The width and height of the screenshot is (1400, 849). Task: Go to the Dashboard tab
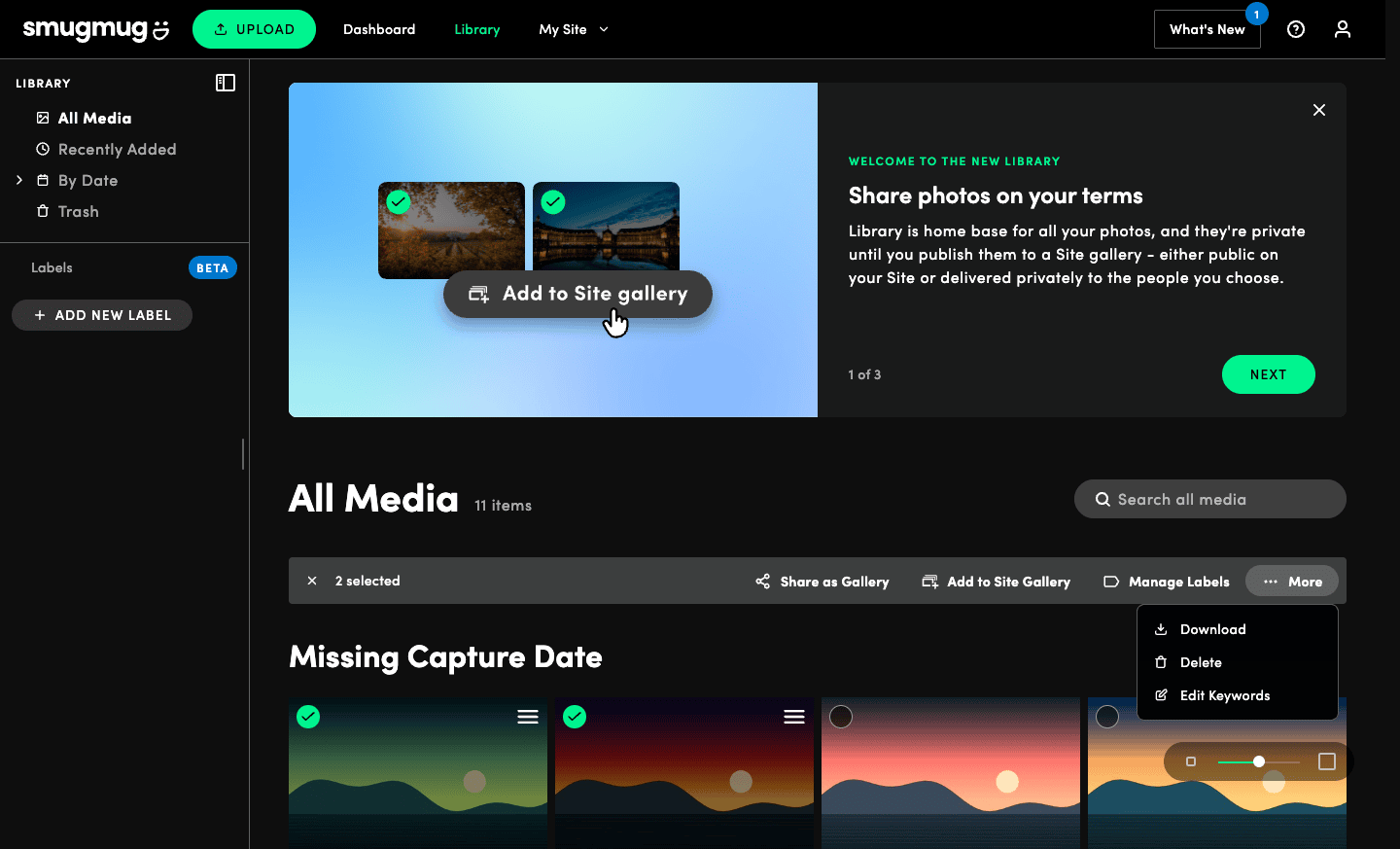pyautogui.click(x=379, y=29)
